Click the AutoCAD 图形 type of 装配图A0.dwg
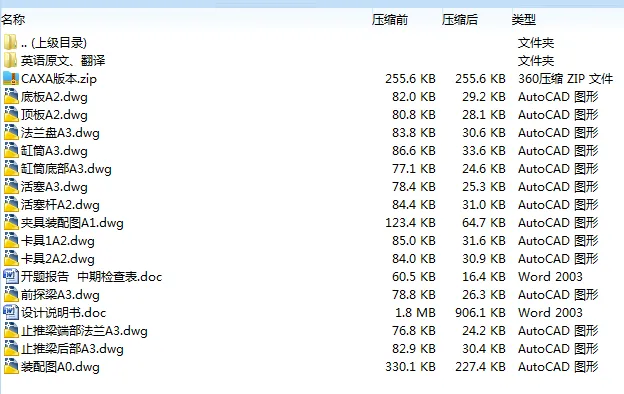This screenshot has width=624, height=394. click(x=558, y=367)
